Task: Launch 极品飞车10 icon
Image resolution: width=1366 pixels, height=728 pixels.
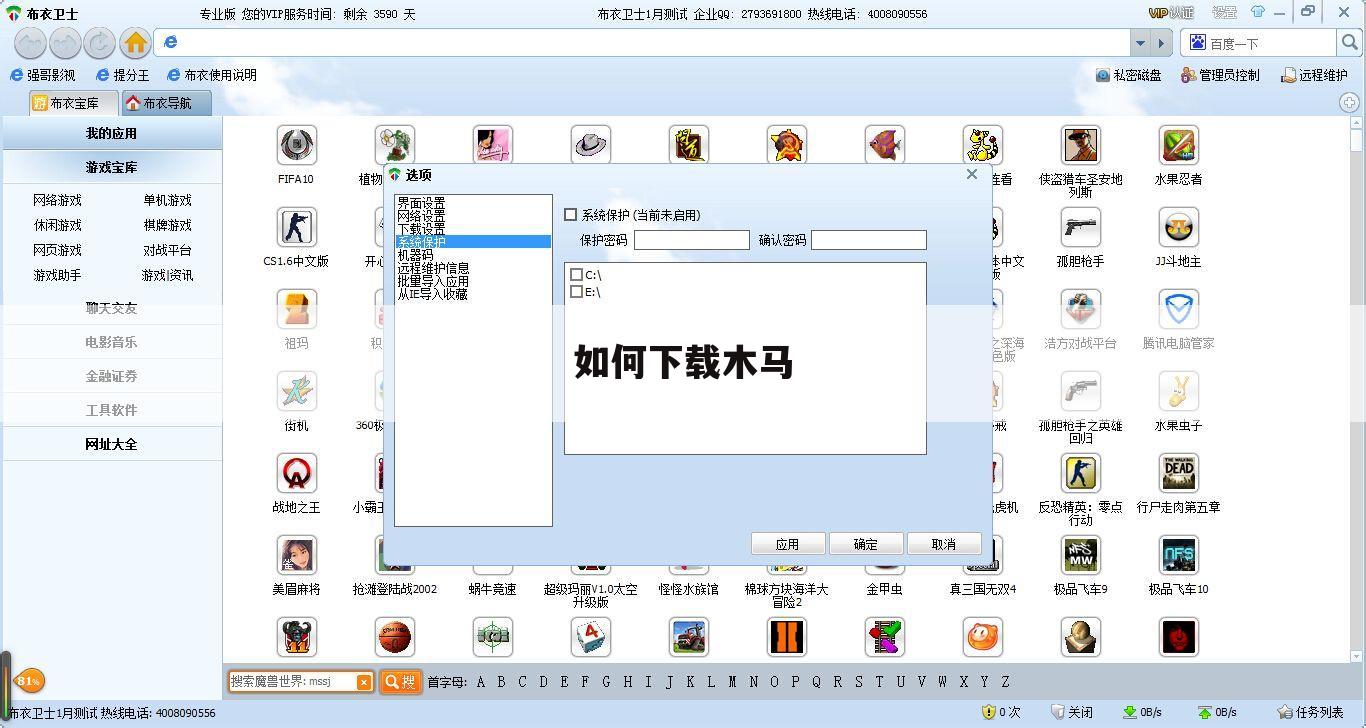Action: (x=1178, y=556)
